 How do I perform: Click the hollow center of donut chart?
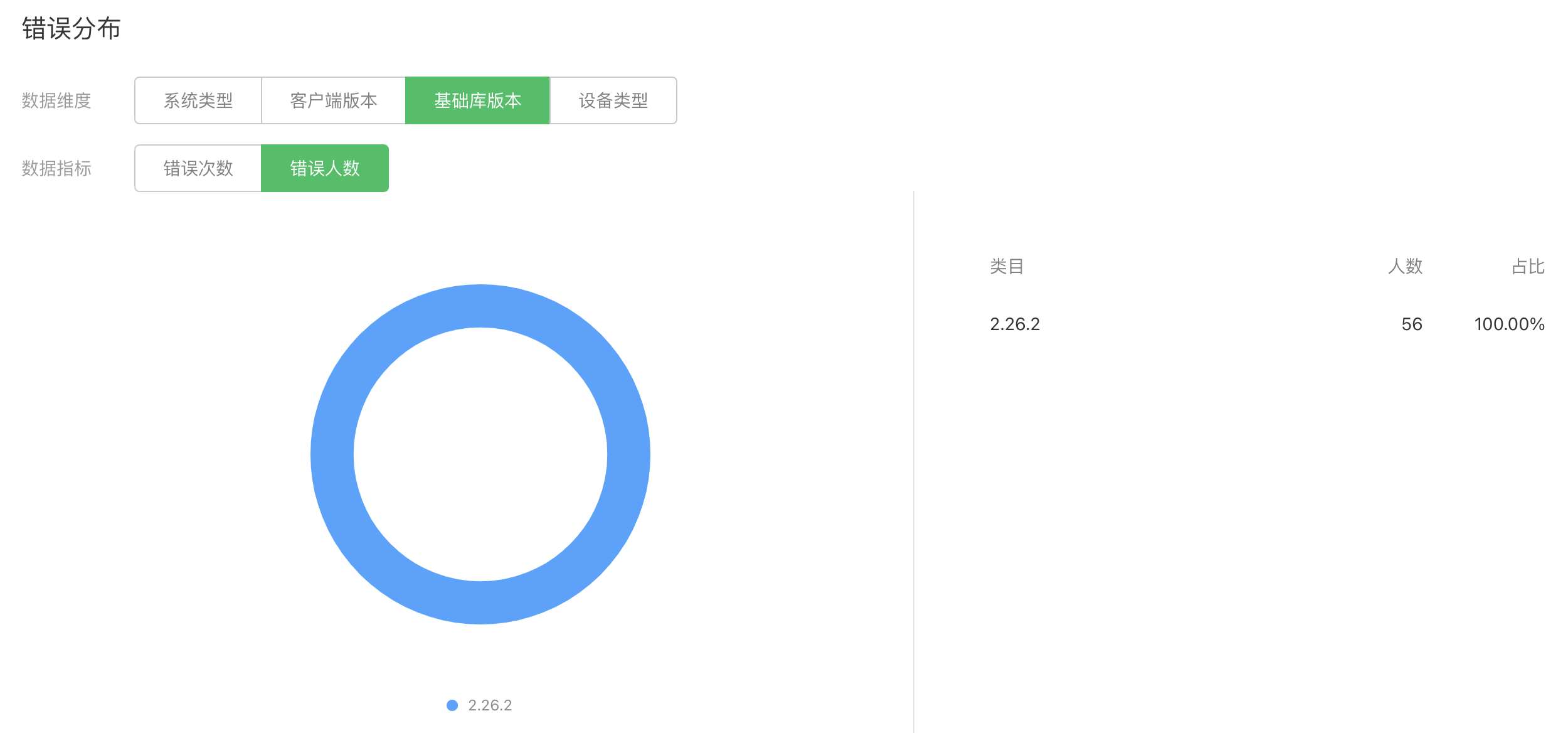[x=480, y=454]
